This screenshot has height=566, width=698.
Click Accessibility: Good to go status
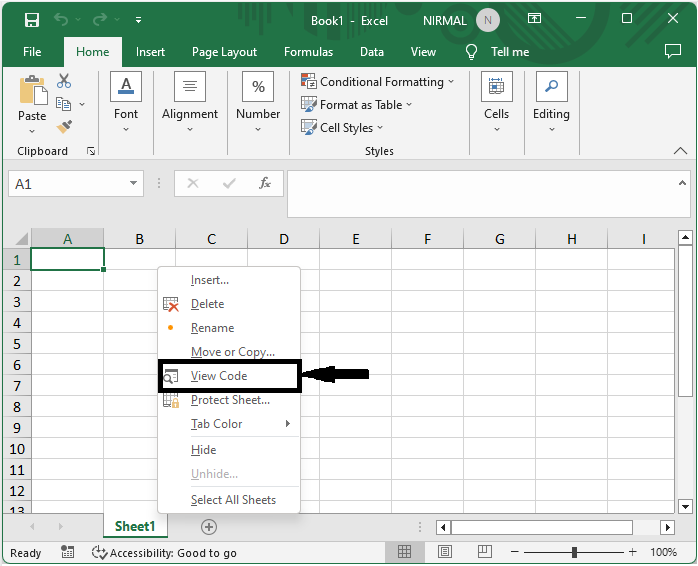(x=165, y=553)
